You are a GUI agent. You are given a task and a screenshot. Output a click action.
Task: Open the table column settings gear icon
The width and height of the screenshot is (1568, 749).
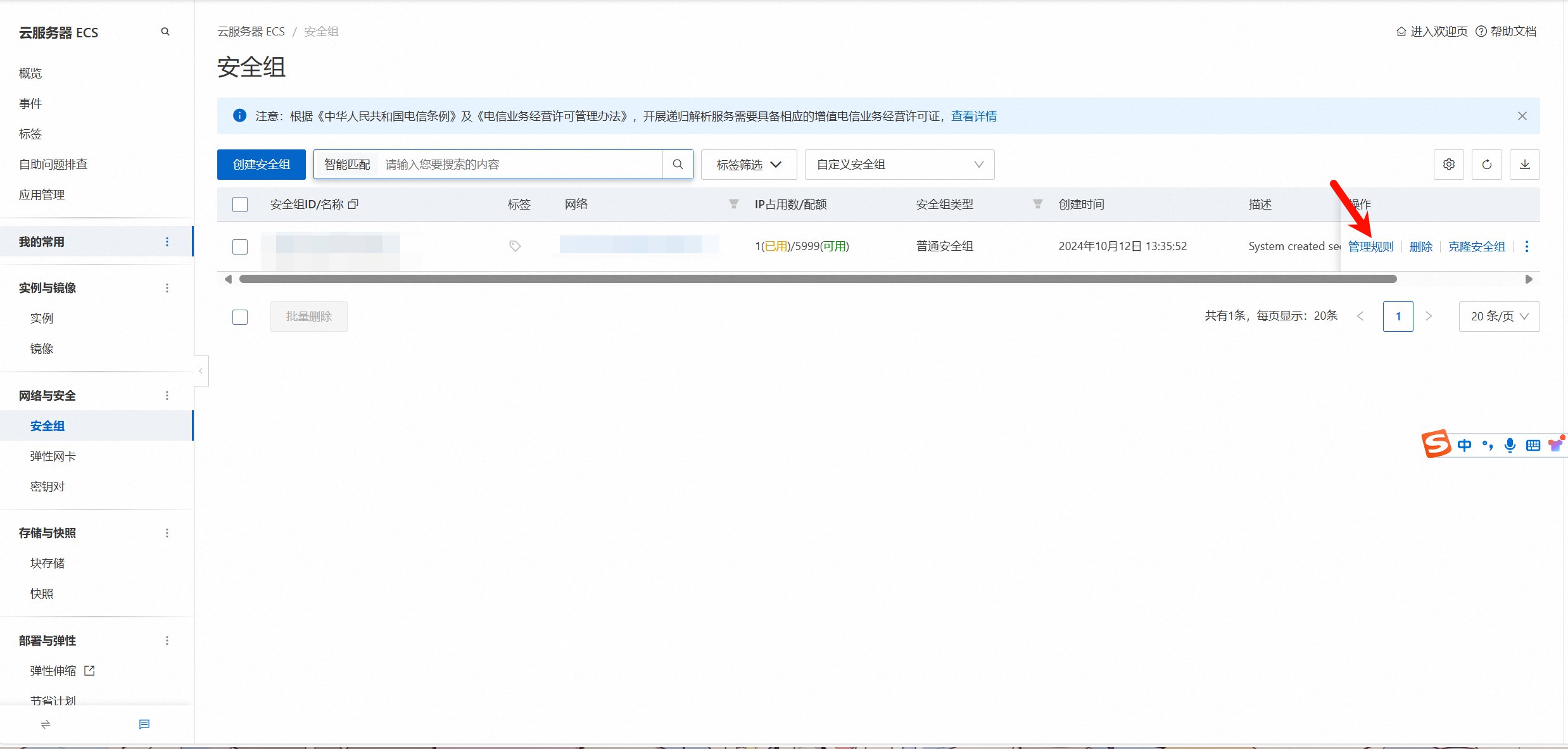pos(1448,165)
